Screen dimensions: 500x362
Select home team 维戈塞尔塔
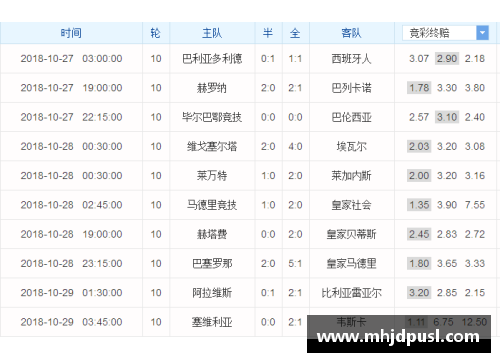tap(212, 146)
